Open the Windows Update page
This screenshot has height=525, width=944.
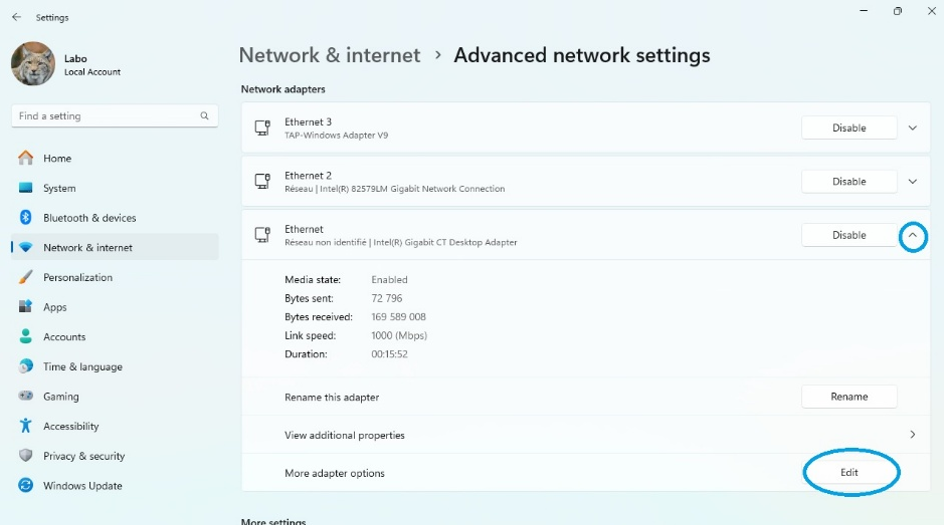(x=82, y=486)
